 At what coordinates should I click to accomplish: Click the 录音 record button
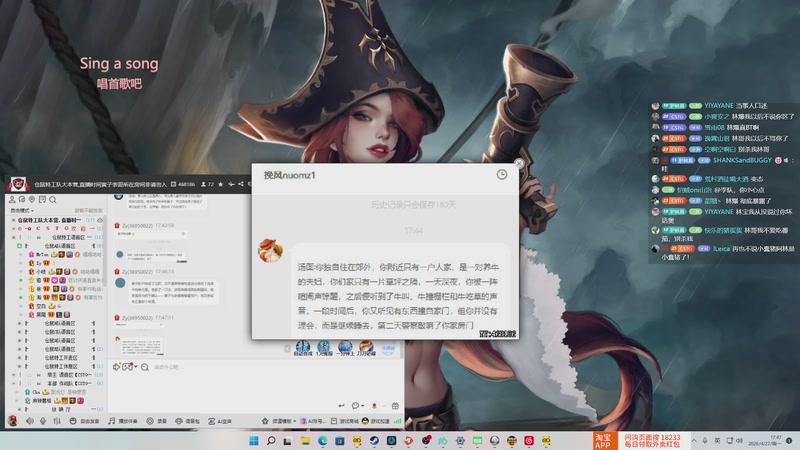click(157, 421)
